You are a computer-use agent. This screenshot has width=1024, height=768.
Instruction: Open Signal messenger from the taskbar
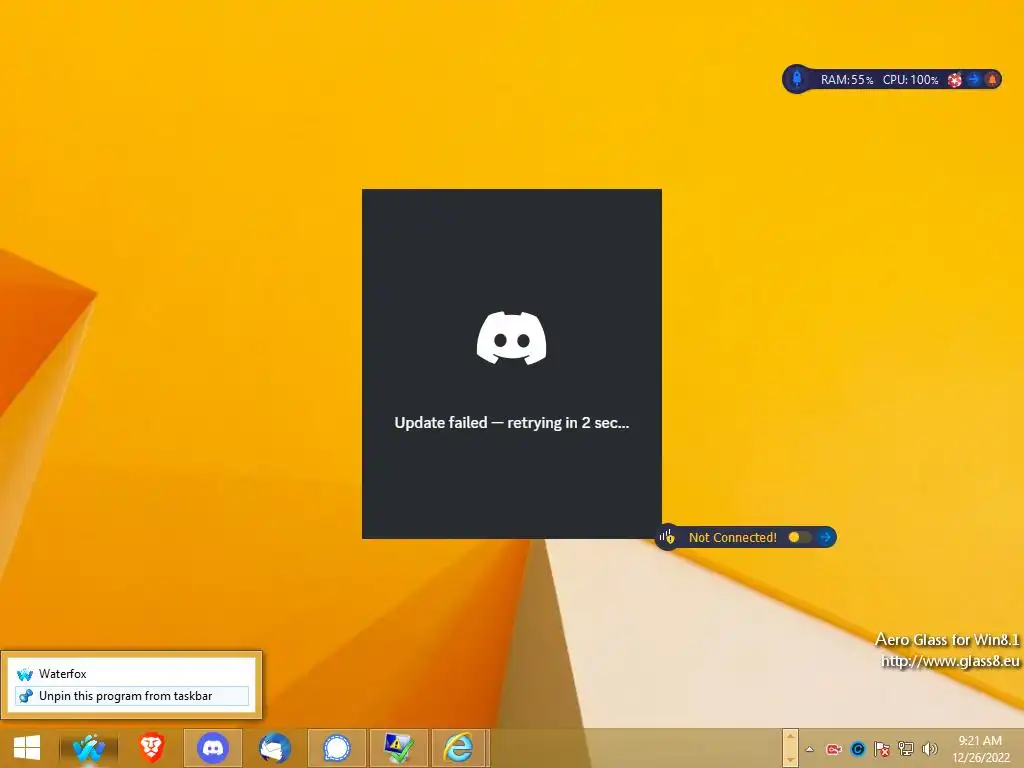(x=337, y=748)
